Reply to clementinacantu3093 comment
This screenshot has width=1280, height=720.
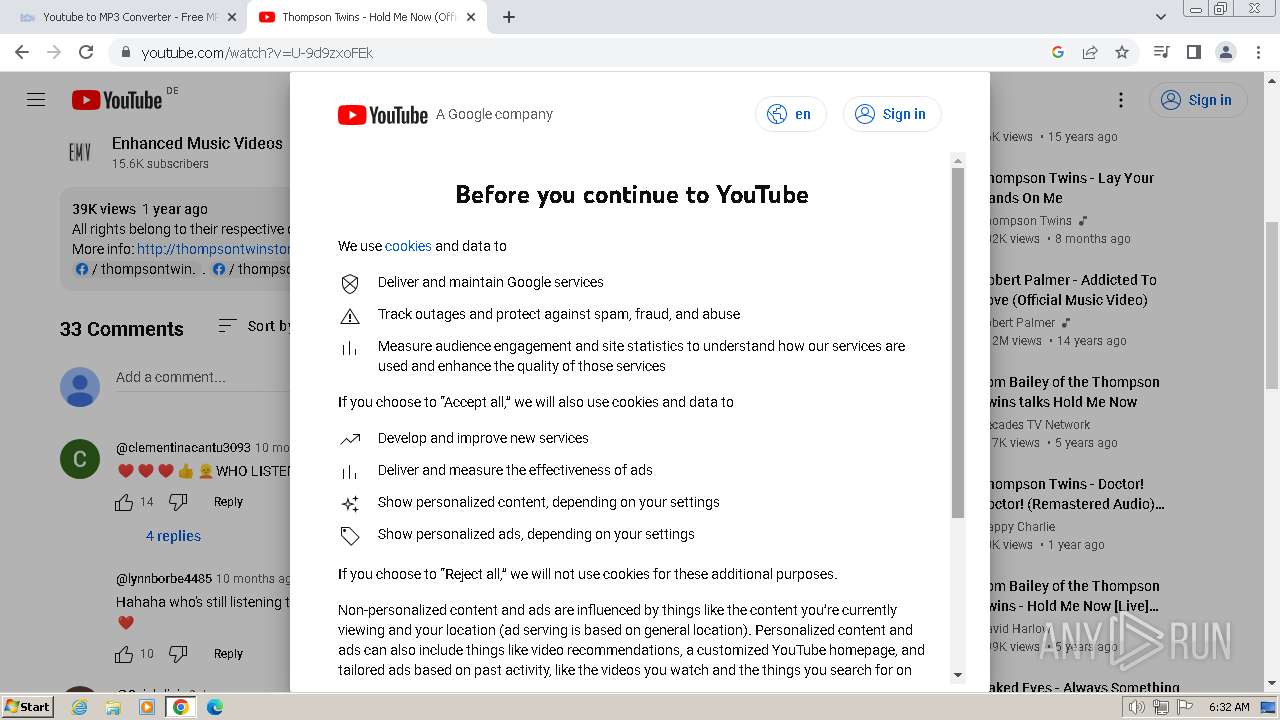[228, 502]
